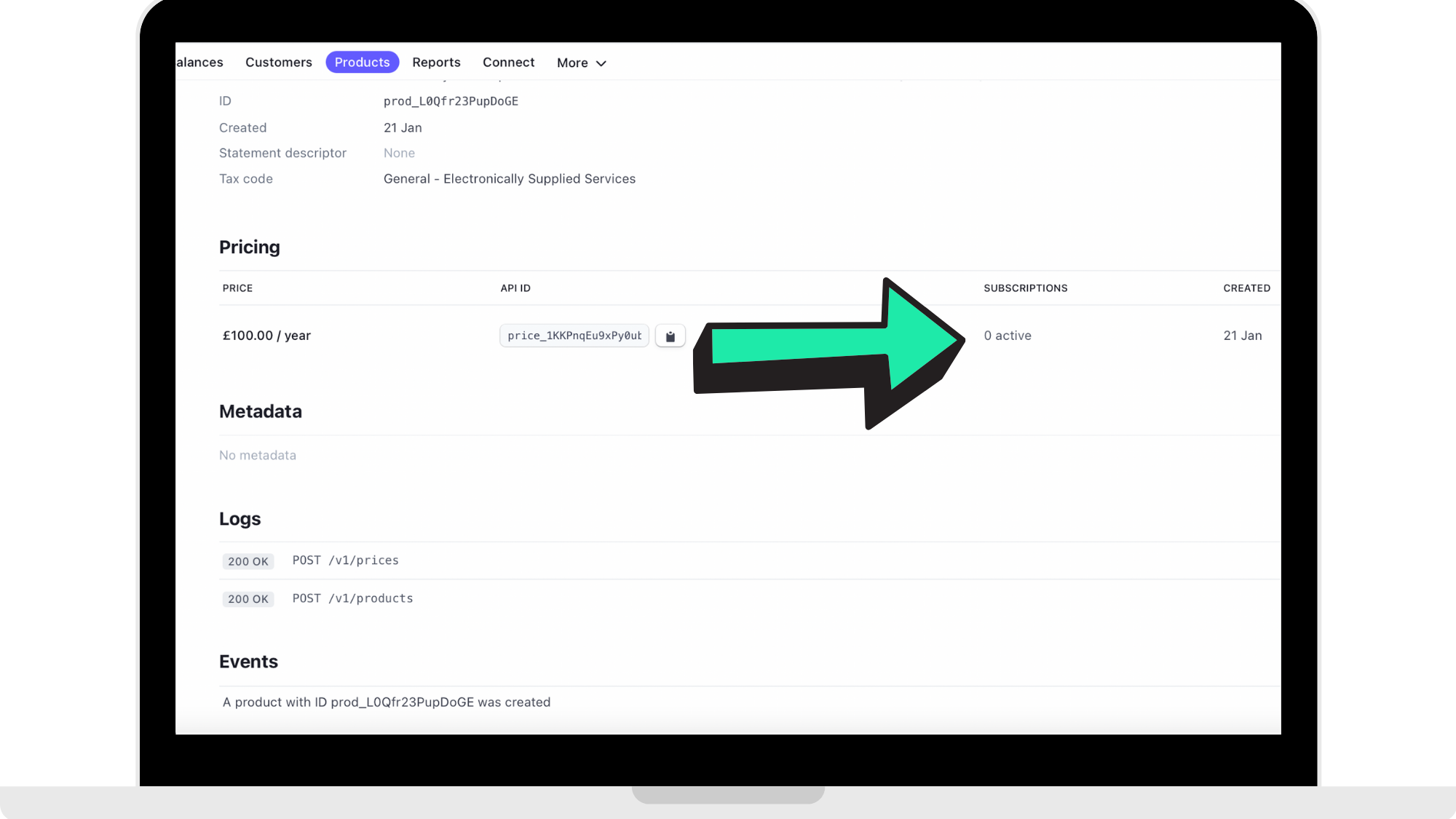
Task: Copy the price API ID clipboard icon
Action: point(670,336)
